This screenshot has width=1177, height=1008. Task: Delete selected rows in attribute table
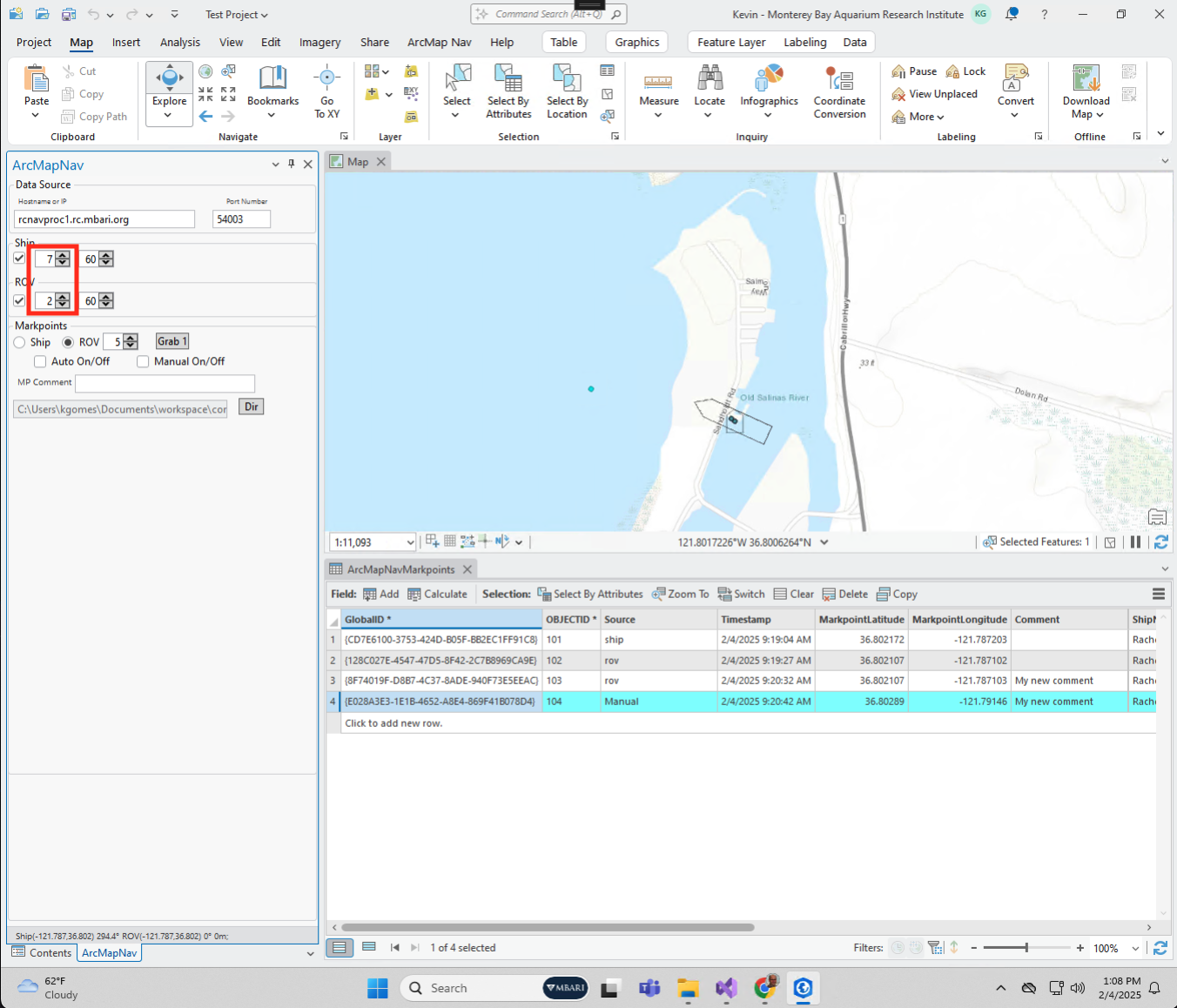[844, 595]
